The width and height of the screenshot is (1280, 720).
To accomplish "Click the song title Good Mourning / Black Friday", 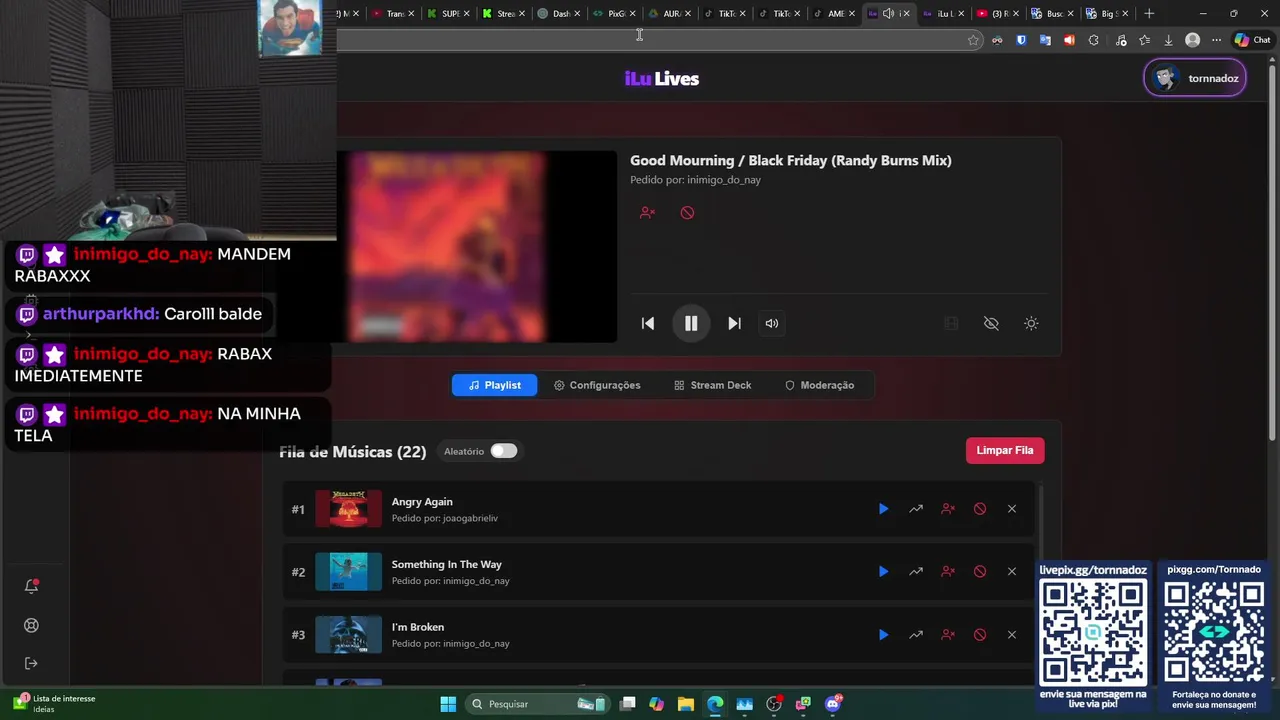I will (x=790, y=160).
